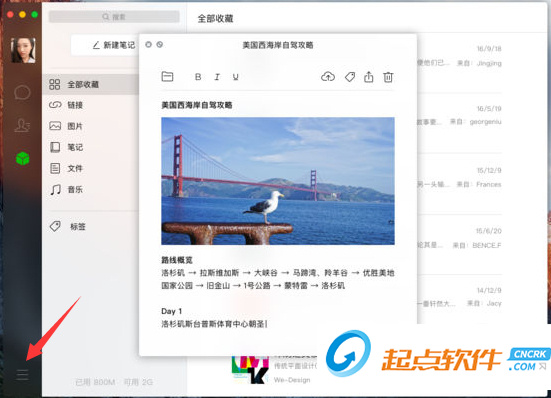
Task: Select 全部收藏 category
Action: pyautogui.click(x=91, y=84)
